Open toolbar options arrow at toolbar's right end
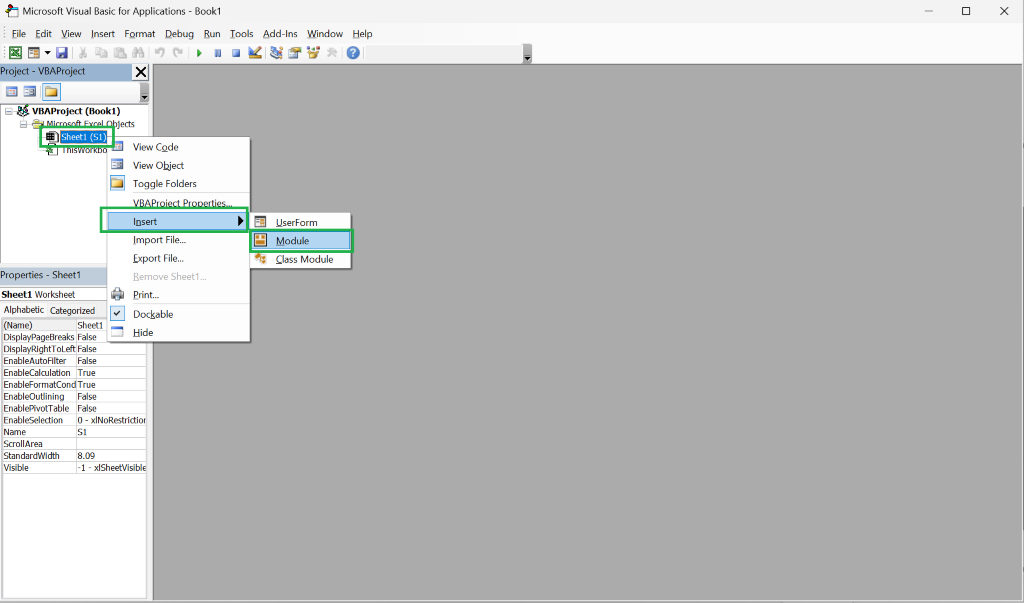The height and width of the screenshot is (603, 1024). point(528,54)
